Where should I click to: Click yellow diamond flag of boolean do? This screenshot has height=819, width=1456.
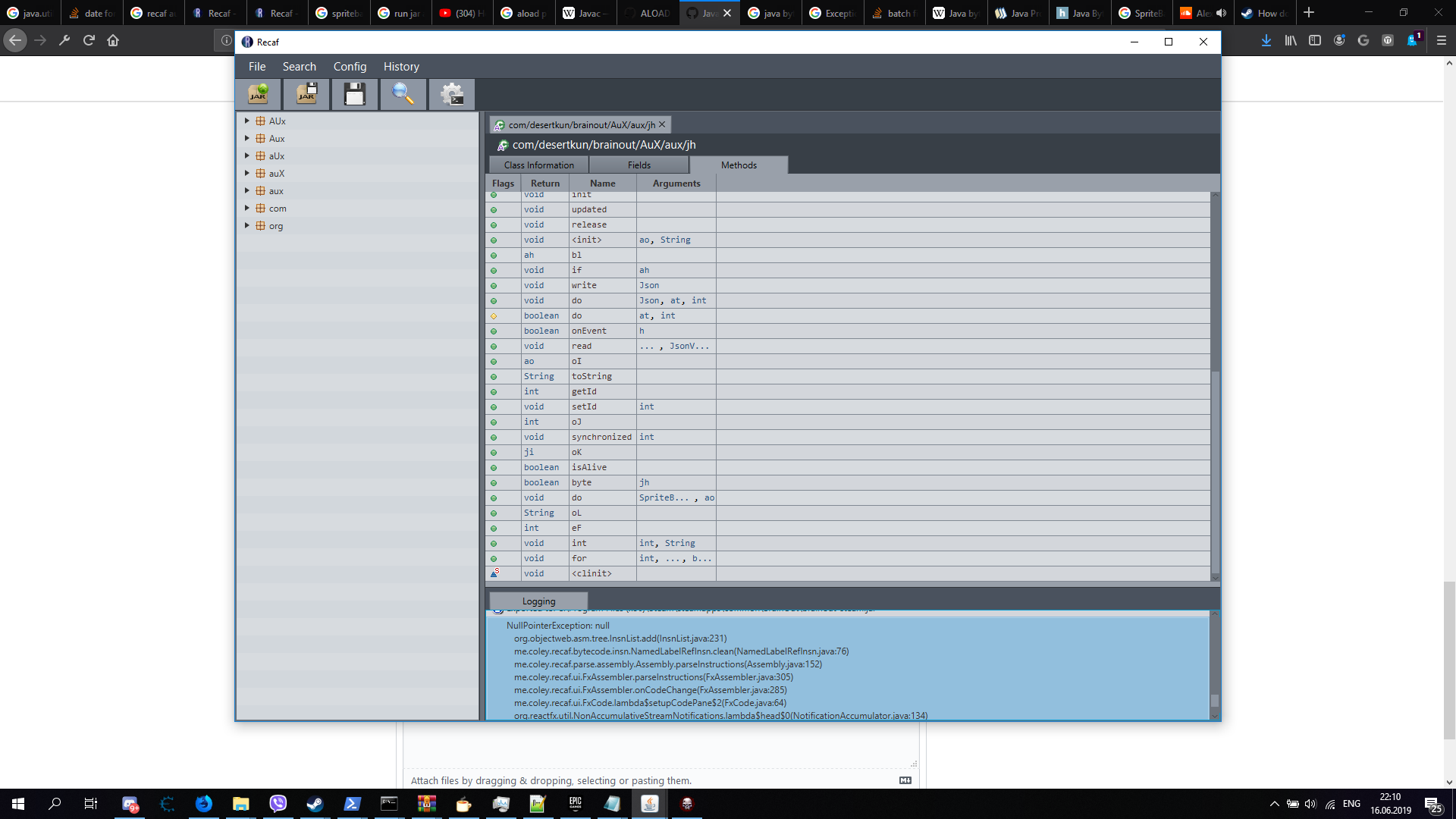click(x=494, y=316)
